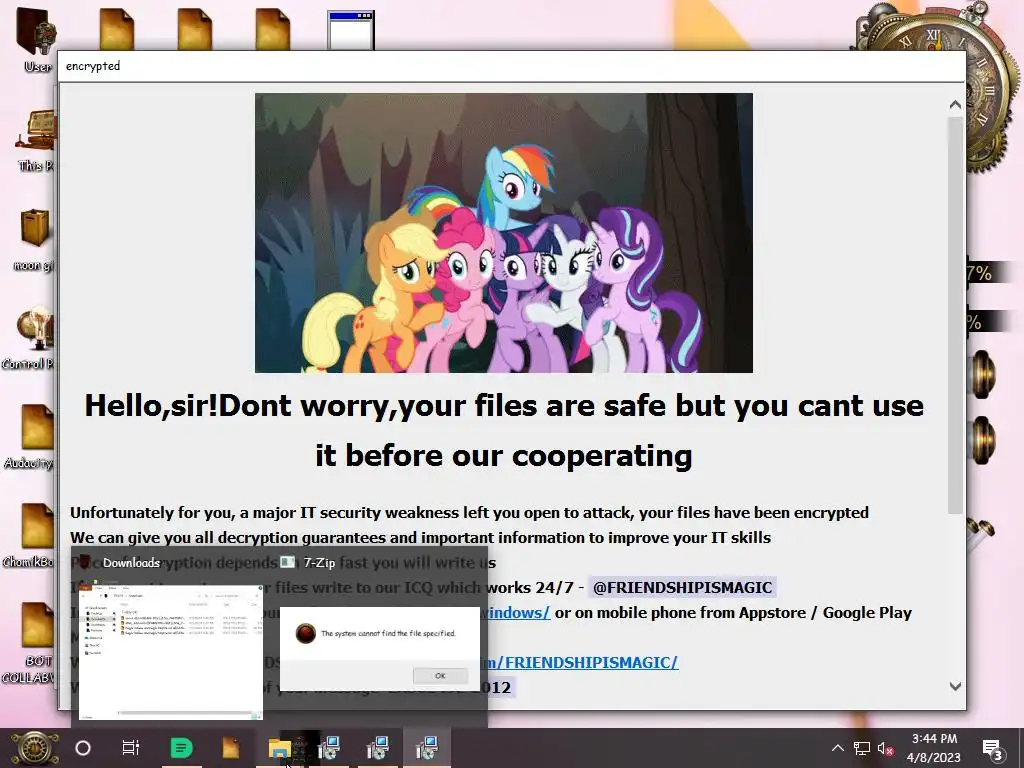The height and width of the screenshot is (768, 1024).
Task: Click the scroll-up arrow in encrypted window
Action: coord(955,104)
